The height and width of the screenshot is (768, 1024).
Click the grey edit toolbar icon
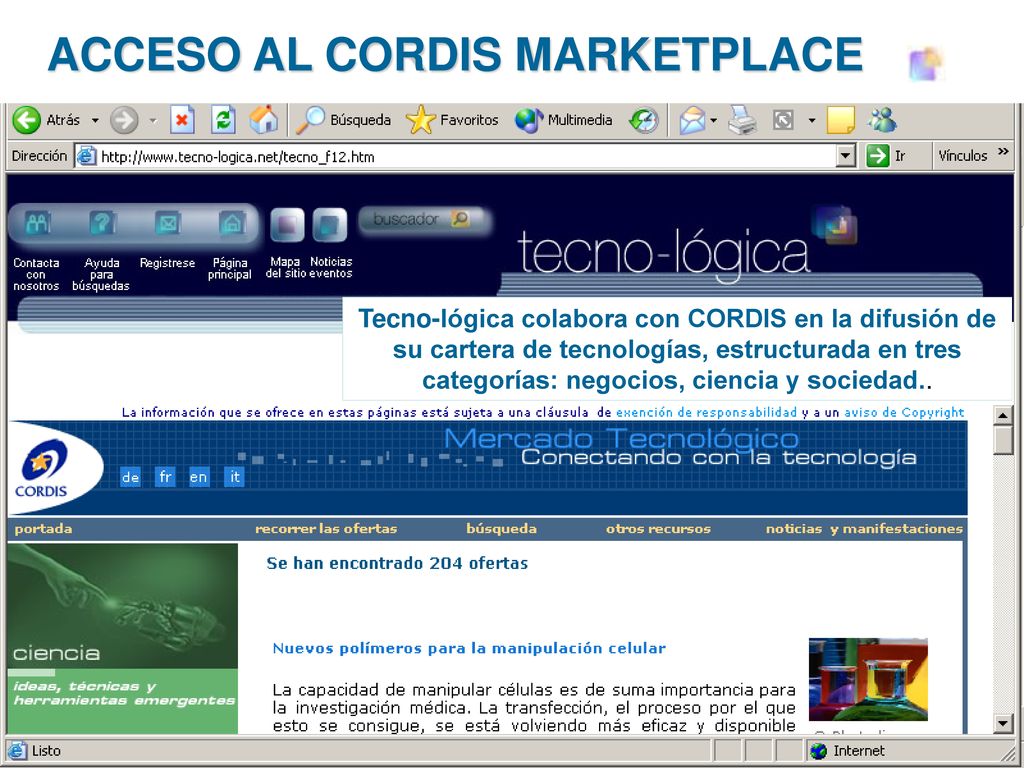(782, 120)
